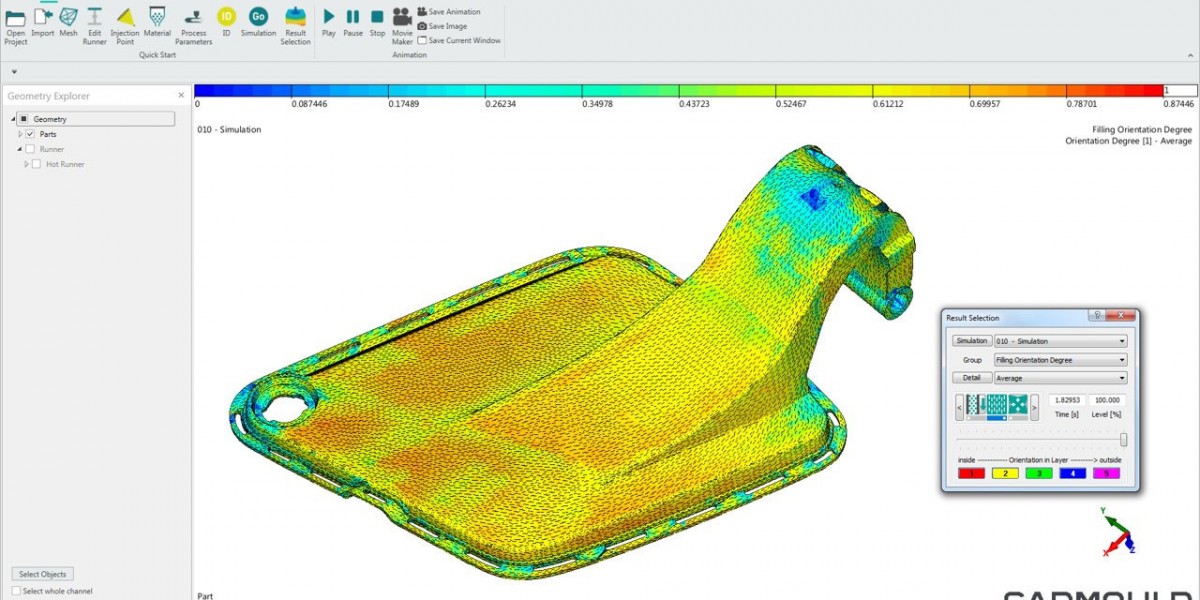The width and height of the screenshot is (1200, 600).
Task: Tick the Select whole channel checkbox
Action: click(x=16, y=591)
